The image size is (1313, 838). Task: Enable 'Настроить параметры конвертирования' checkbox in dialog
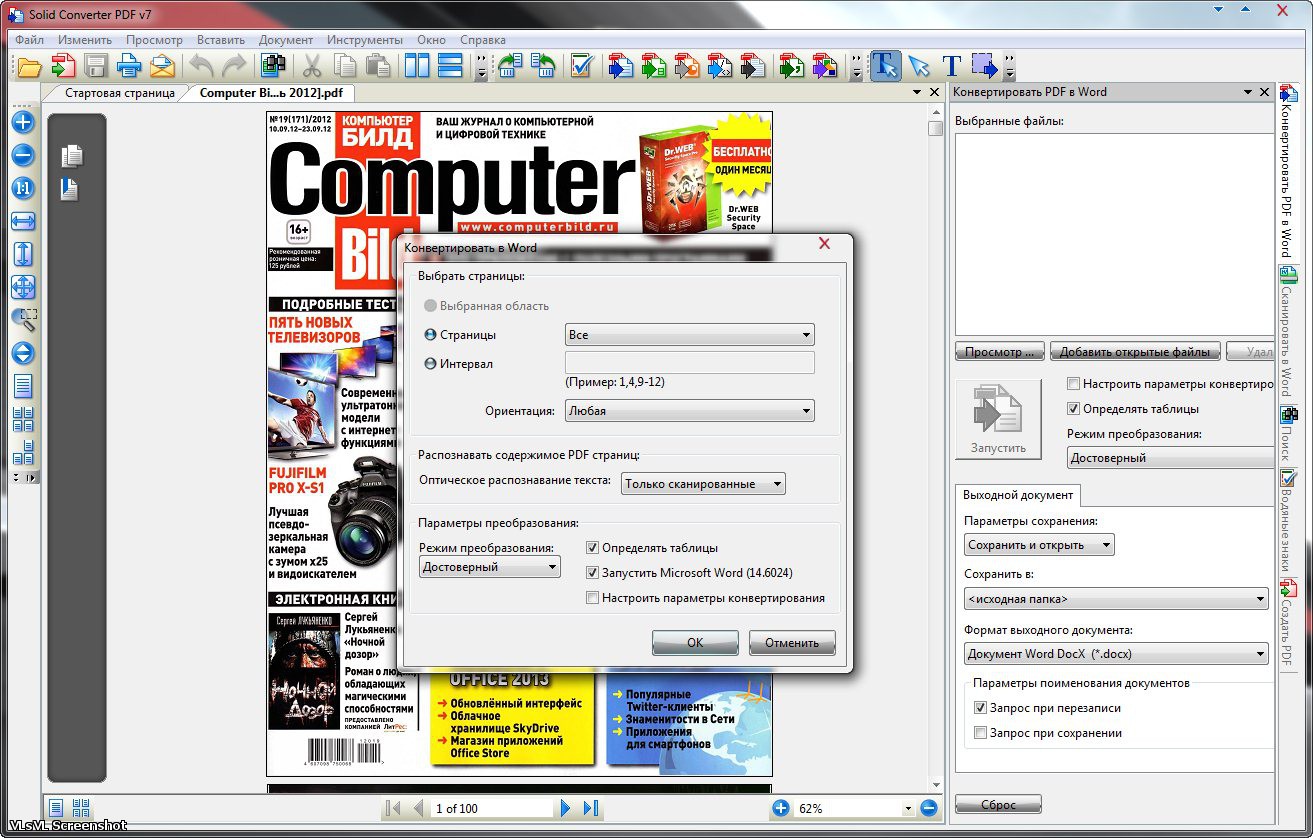(x=593, y=598)
